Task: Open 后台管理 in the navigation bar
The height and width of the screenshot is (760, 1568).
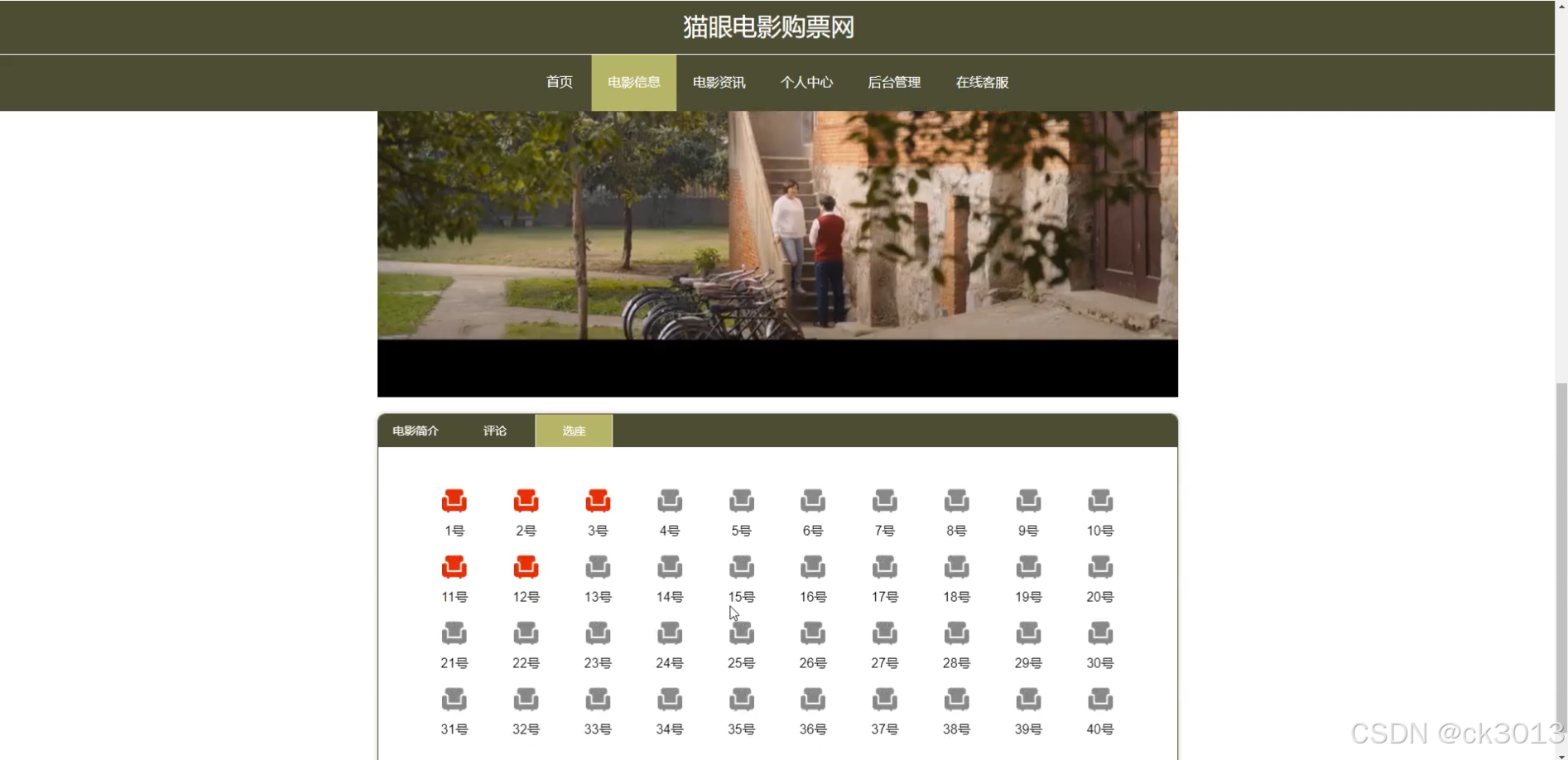Action: 894,82
